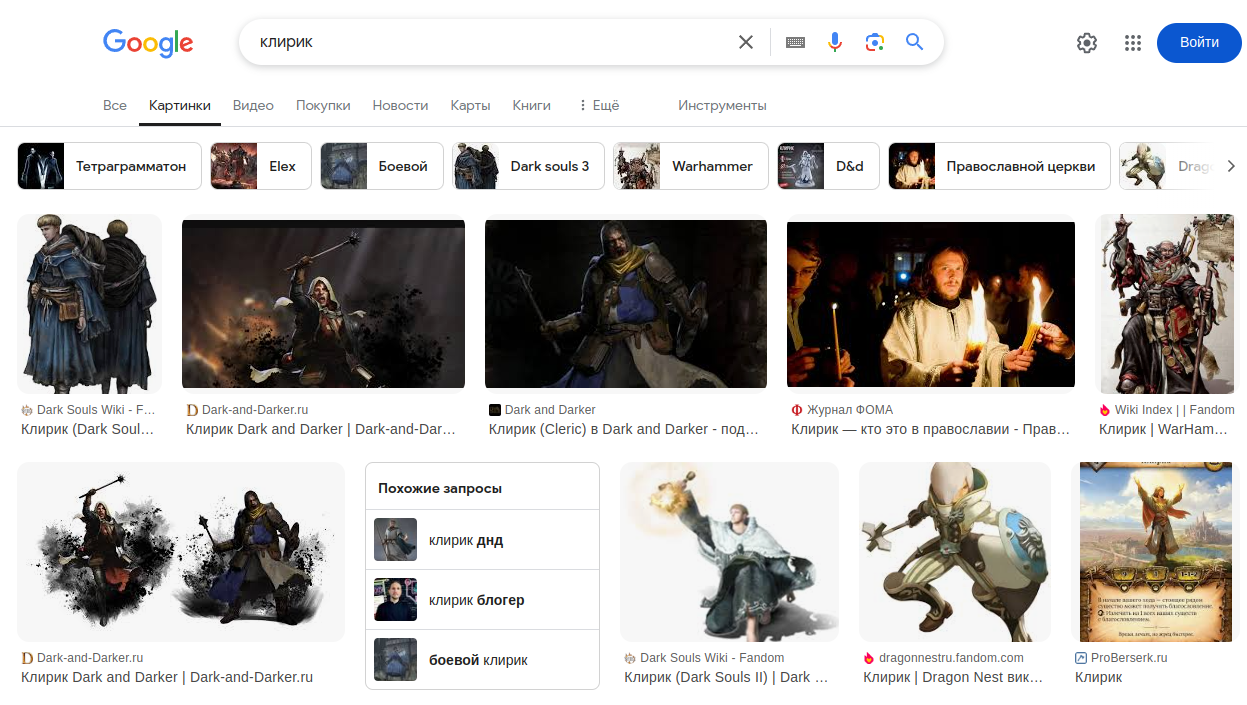Start voice search with microphone icon
Screen dimensions: 1247x705
click(835, 42)
